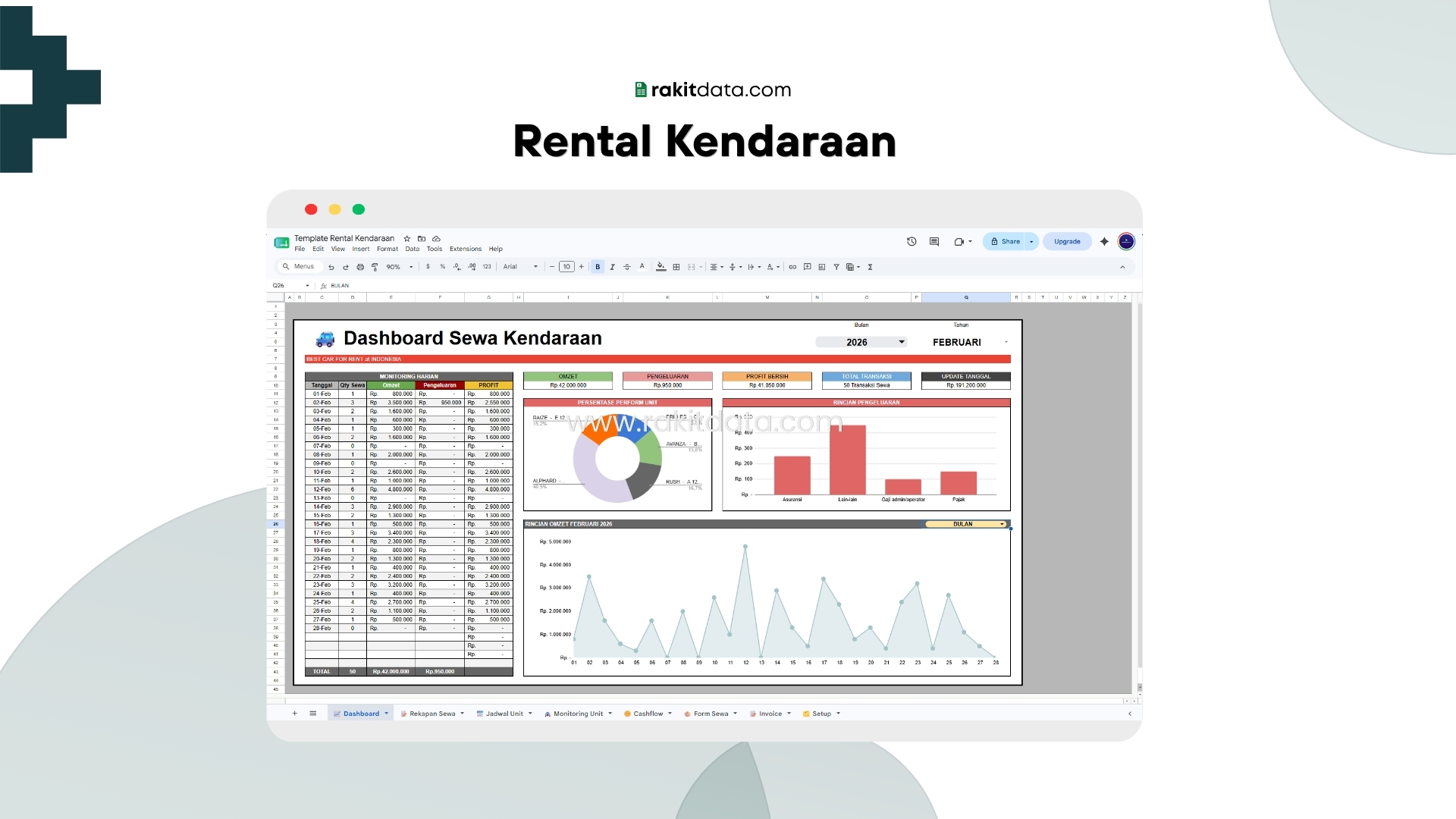
Task: Open the Extensions menu
Action: 466,249
